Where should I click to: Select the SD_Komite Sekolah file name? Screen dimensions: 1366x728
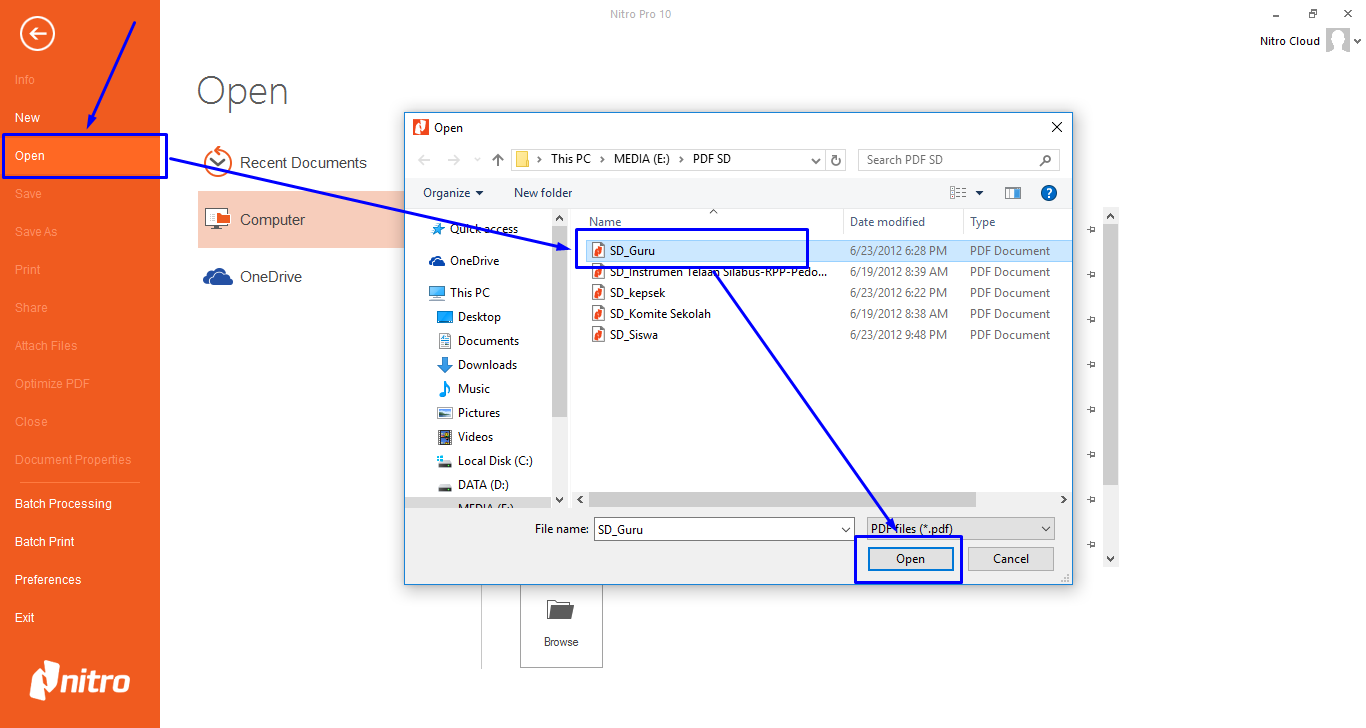pyautogui.click(x=660, y=314)
